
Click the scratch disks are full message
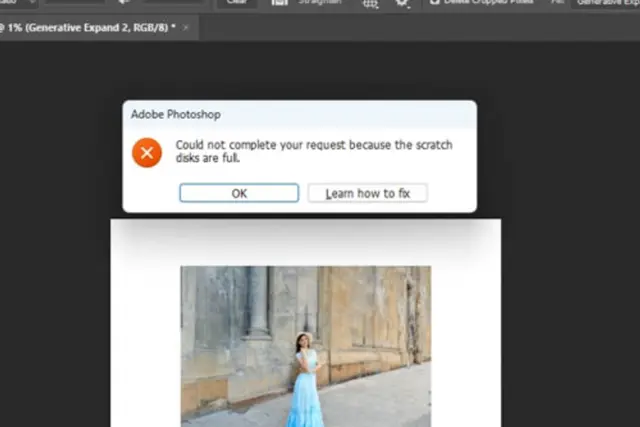point(314,151)
